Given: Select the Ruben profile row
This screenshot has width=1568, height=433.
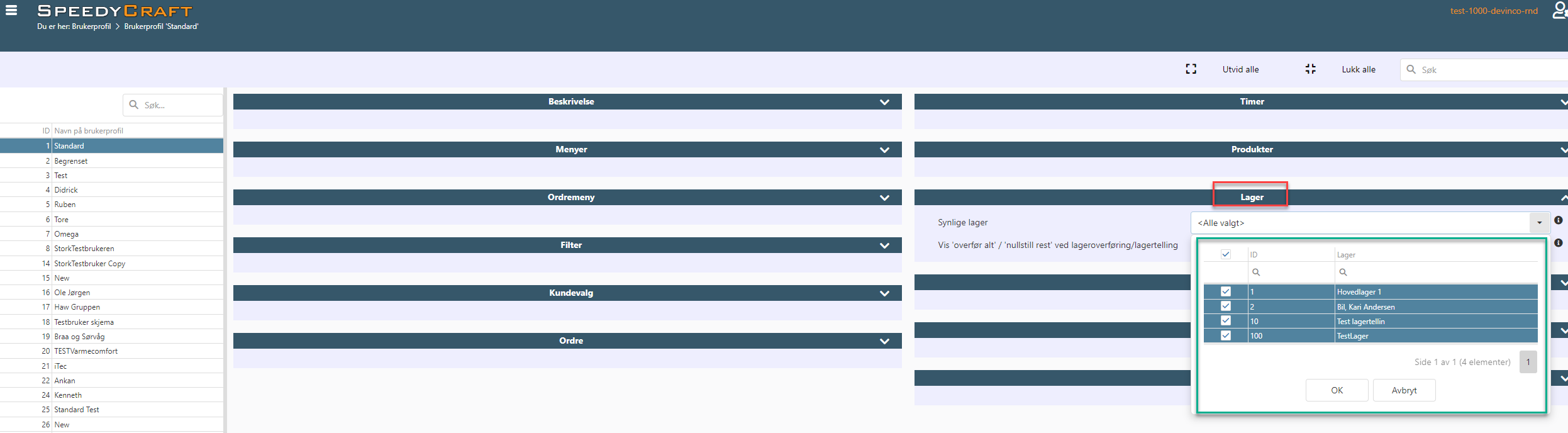Looking at the screenshot, I should click(x=111, y=205).
